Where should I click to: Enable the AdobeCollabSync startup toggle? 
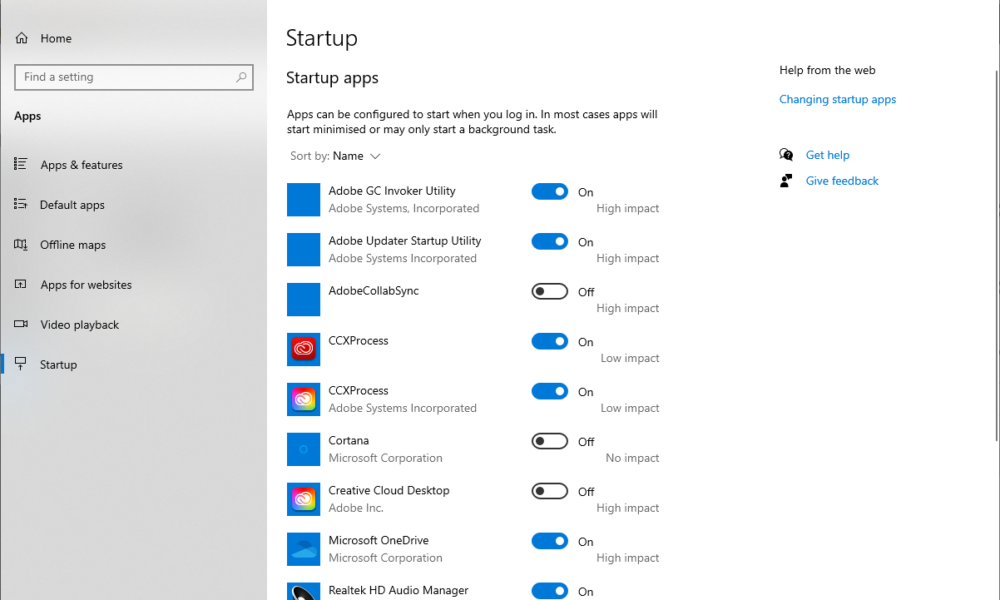(550, 291)
